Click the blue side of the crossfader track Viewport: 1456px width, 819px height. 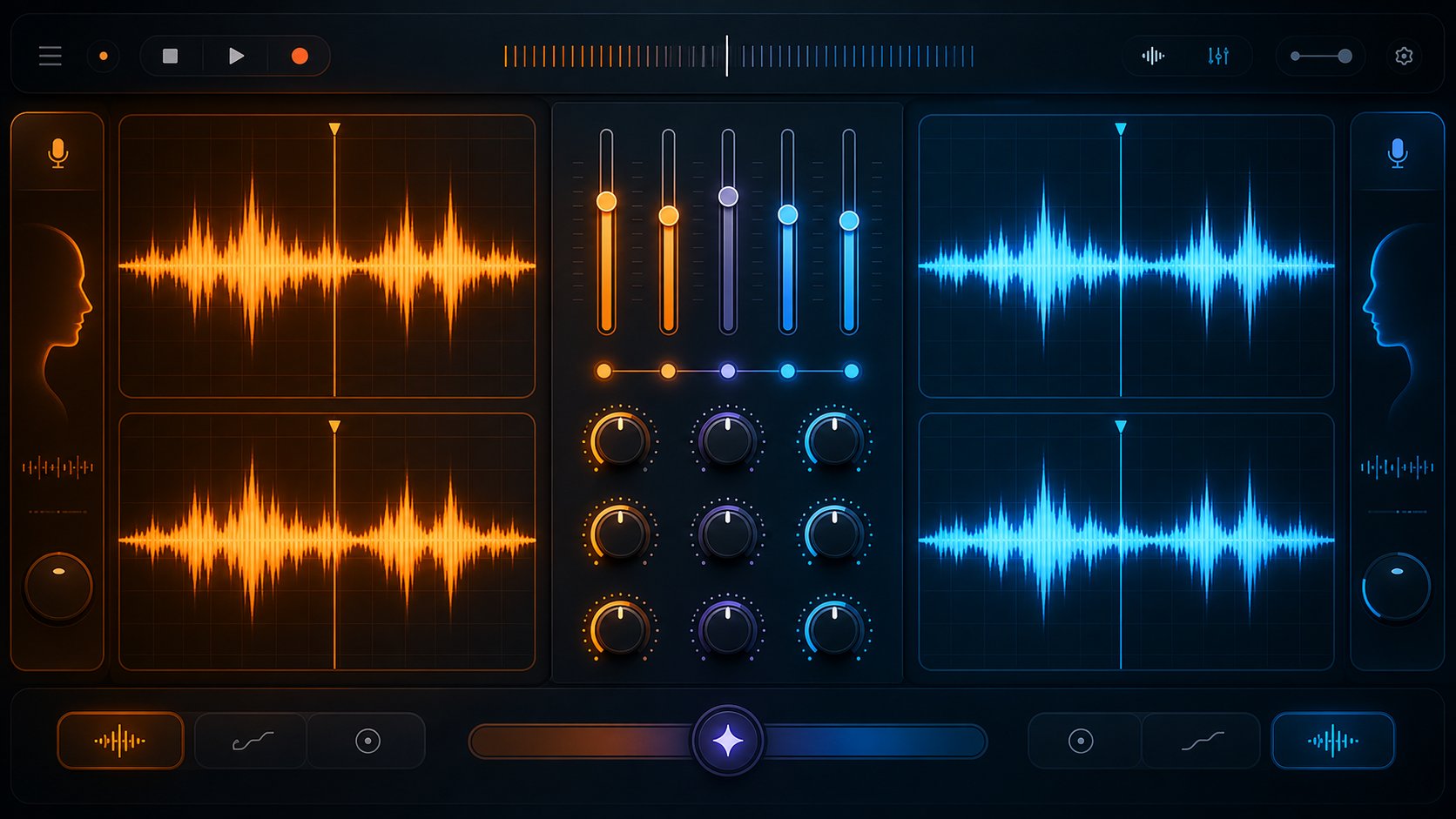click(x=874, y=742)
